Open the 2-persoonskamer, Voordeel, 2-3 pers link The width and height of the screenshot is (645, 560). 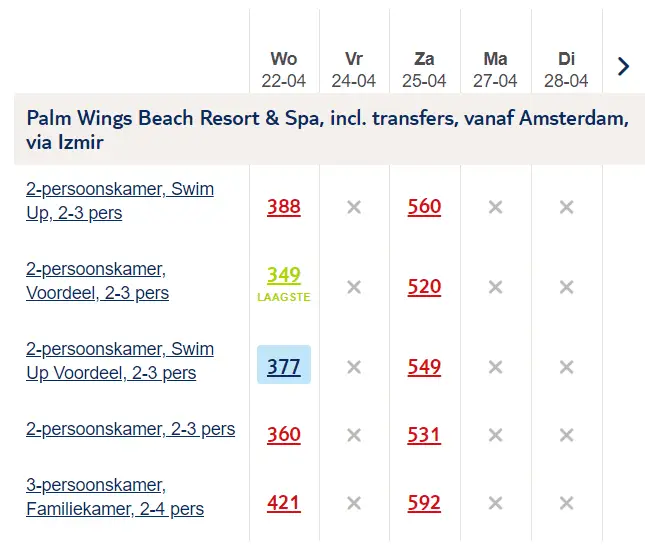[x=97, y=281]
